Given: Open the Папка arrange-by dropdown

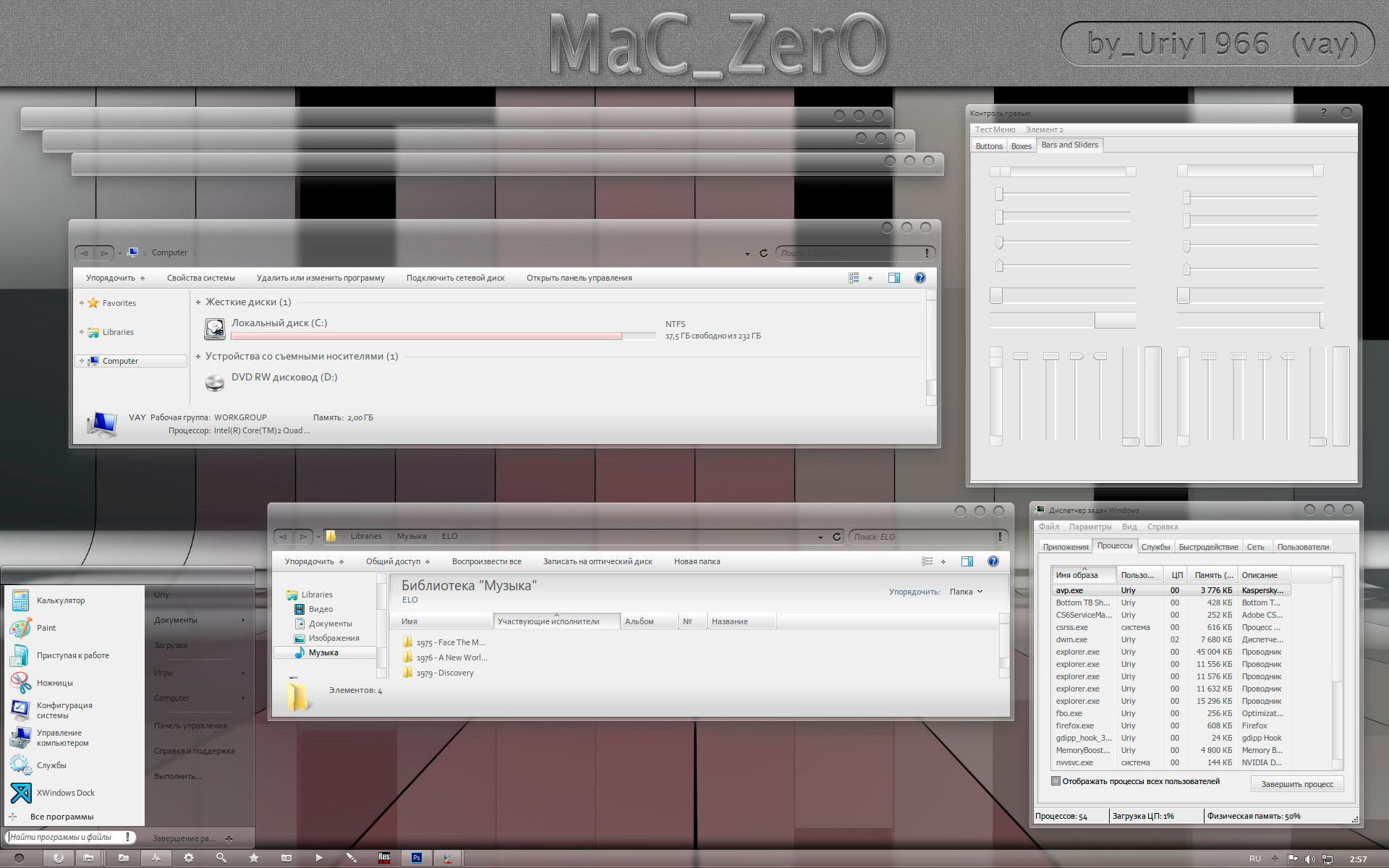Looking at the screenshot, I should point(967,592).
